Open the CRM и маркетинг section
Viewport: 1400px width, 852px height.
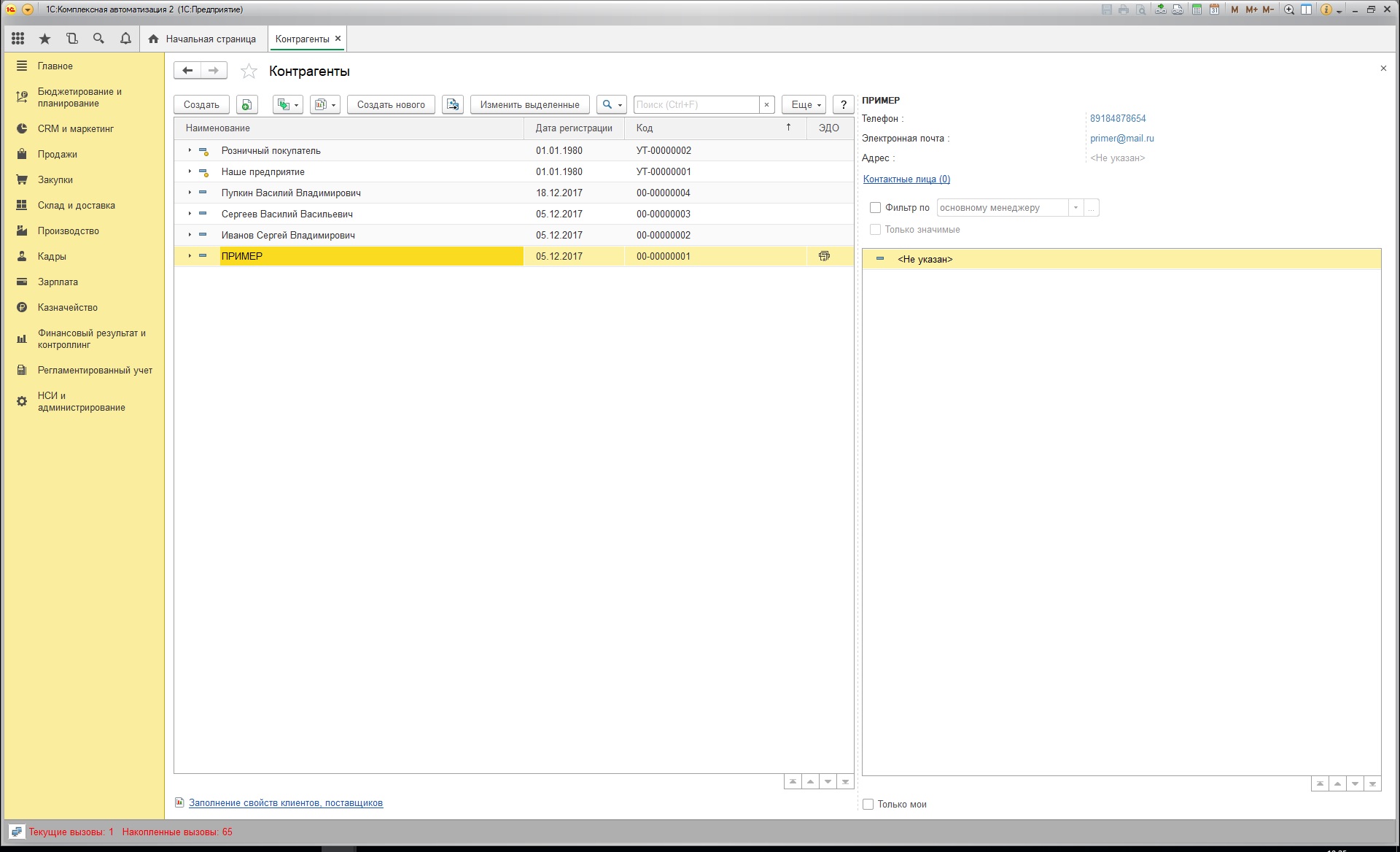pyautogui.click(x=76, y=128)
